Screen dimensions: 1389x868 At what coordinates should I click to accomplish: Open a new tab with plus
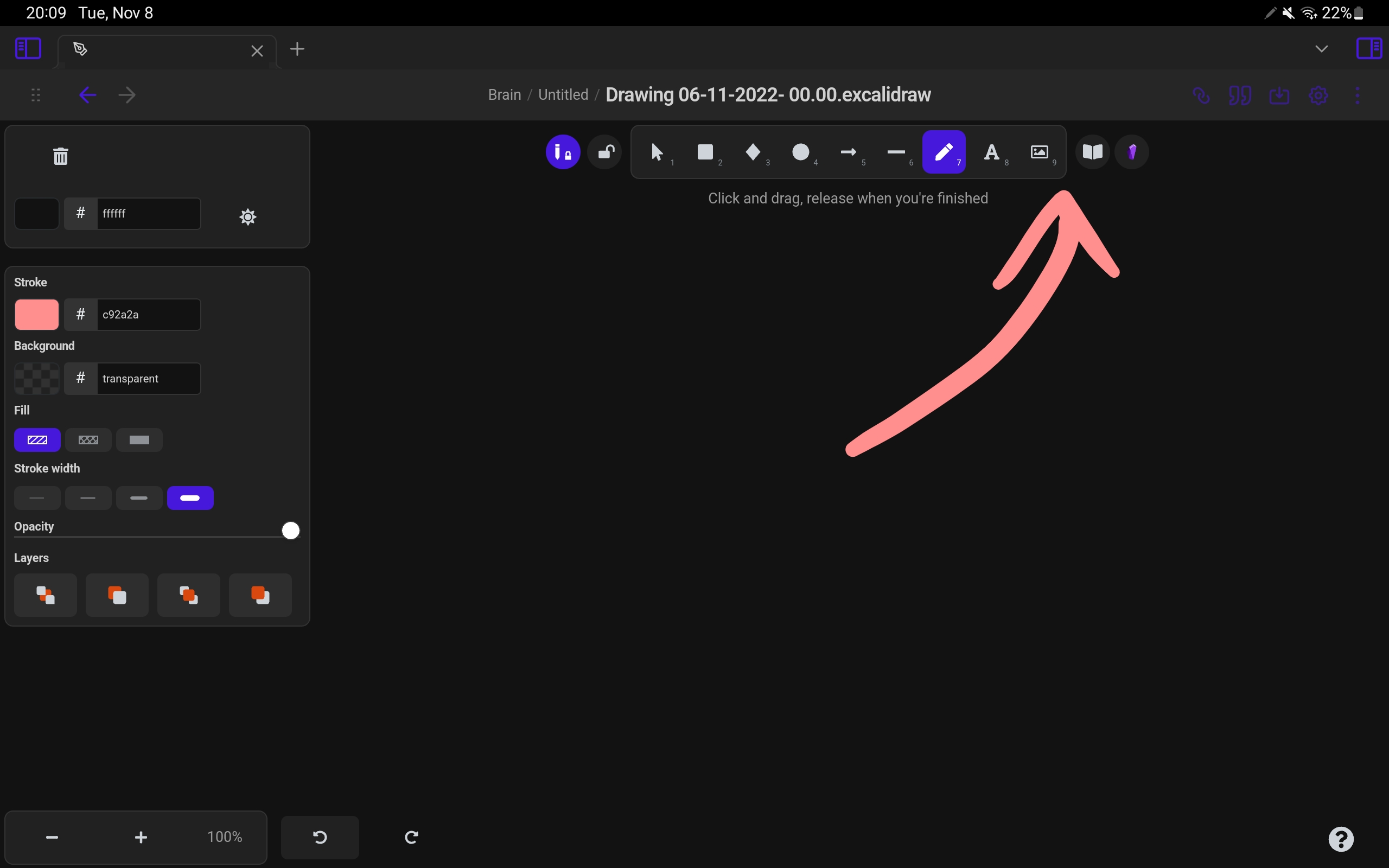point(297,49)
